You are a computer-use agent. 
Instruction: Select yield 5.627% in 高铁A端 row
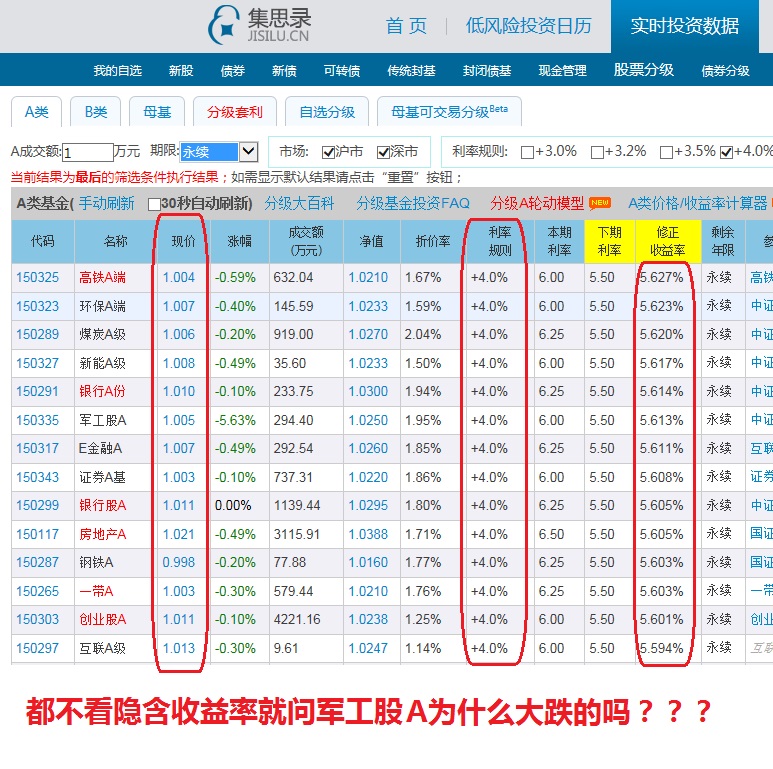point(662,278)
